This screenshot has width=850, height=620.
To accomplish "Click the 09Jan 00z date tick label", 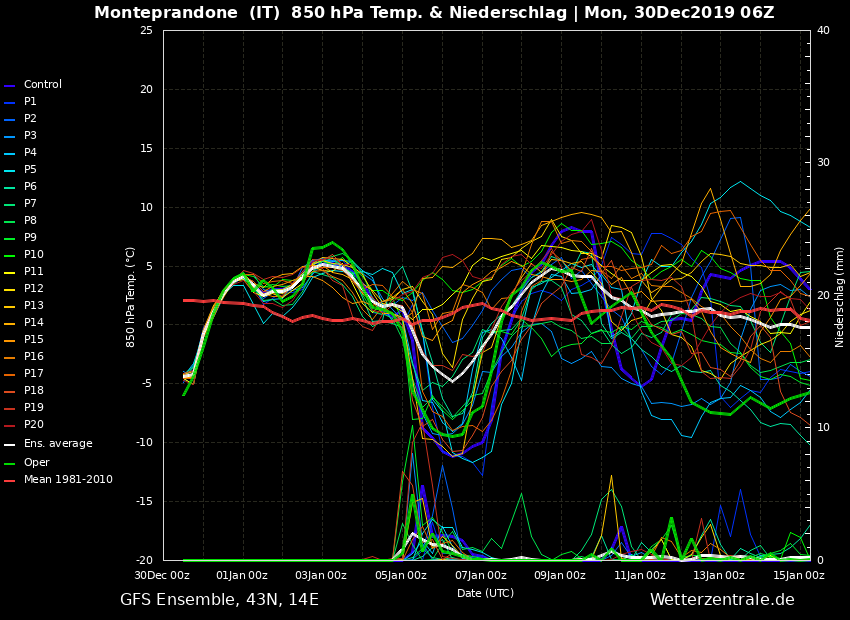I will pos(559,575).
